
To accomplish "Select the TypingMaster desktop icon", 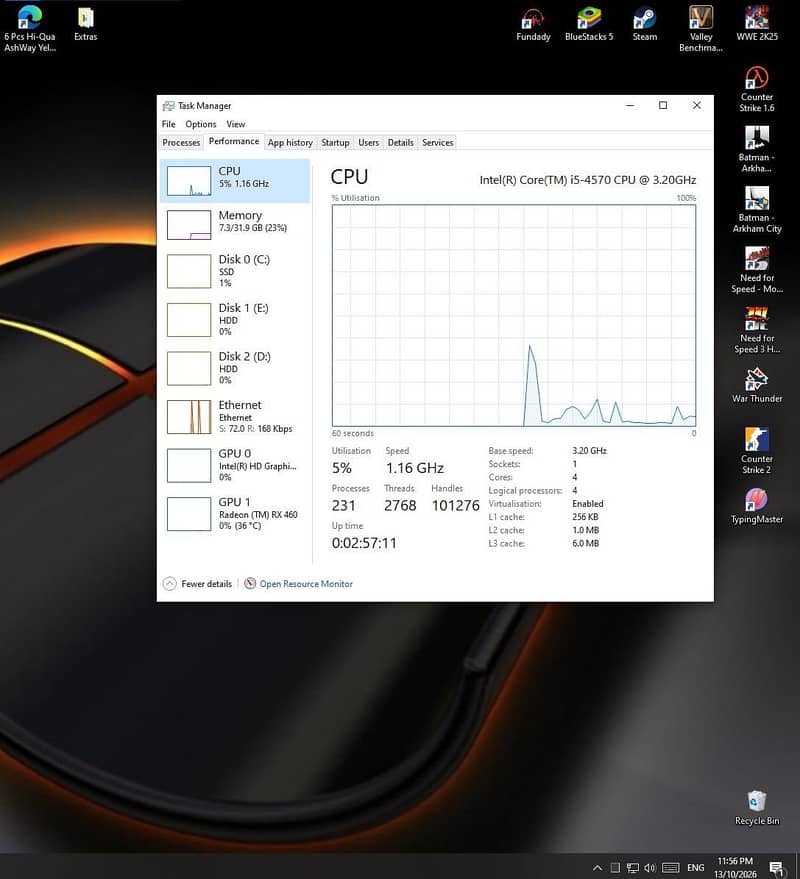I will (x=757, y=506).
